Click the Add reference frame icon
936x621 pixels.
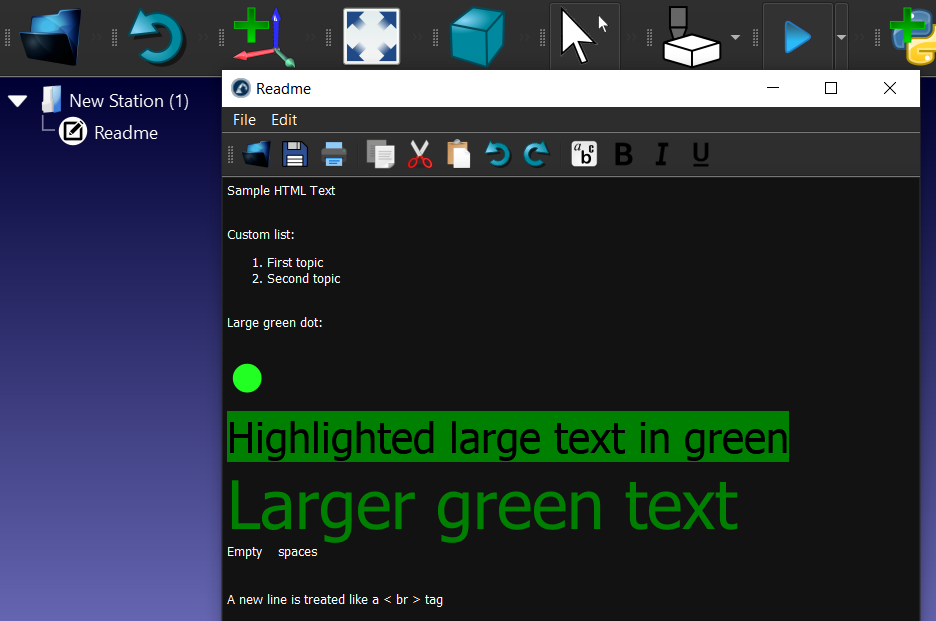coord(262,37)
